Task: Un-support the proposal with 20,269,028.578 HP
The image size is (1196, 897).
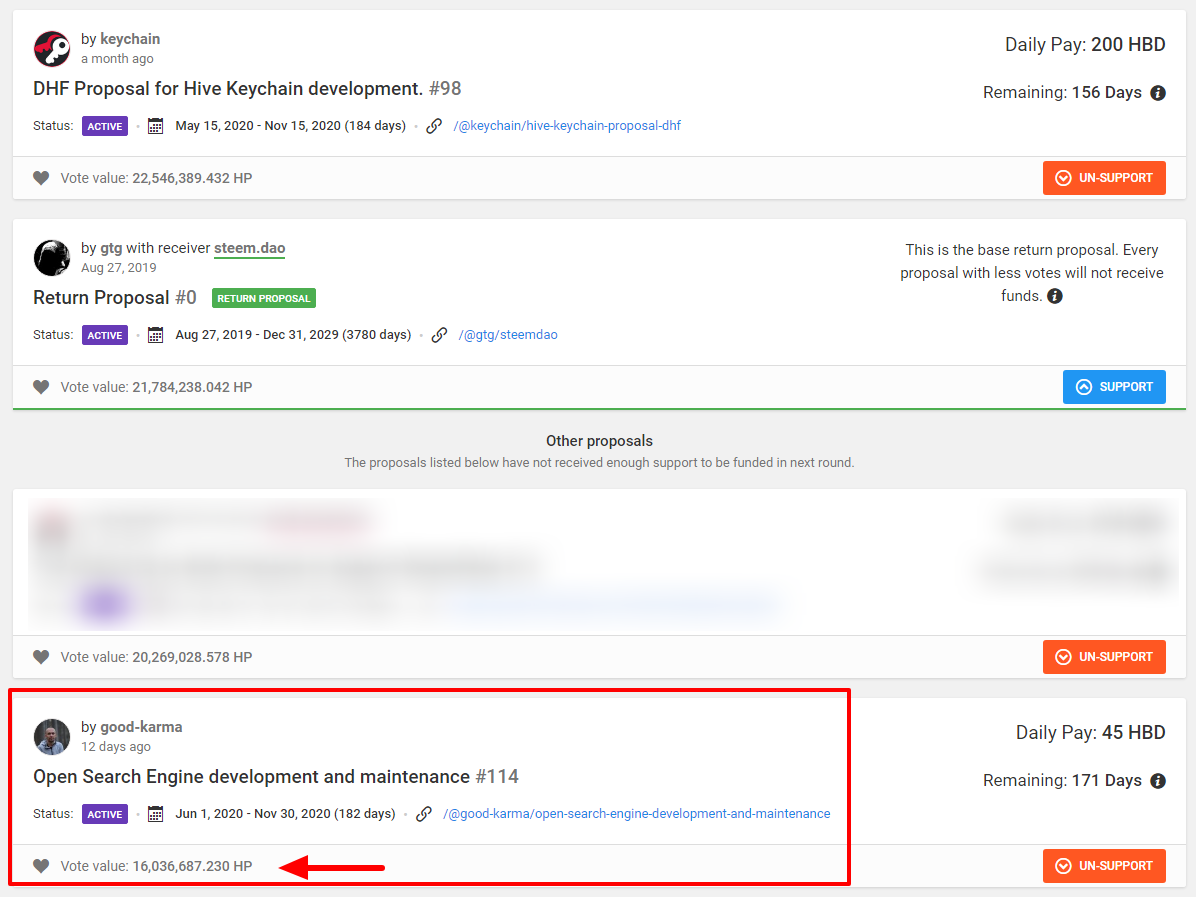Action: pos(1104,657)
